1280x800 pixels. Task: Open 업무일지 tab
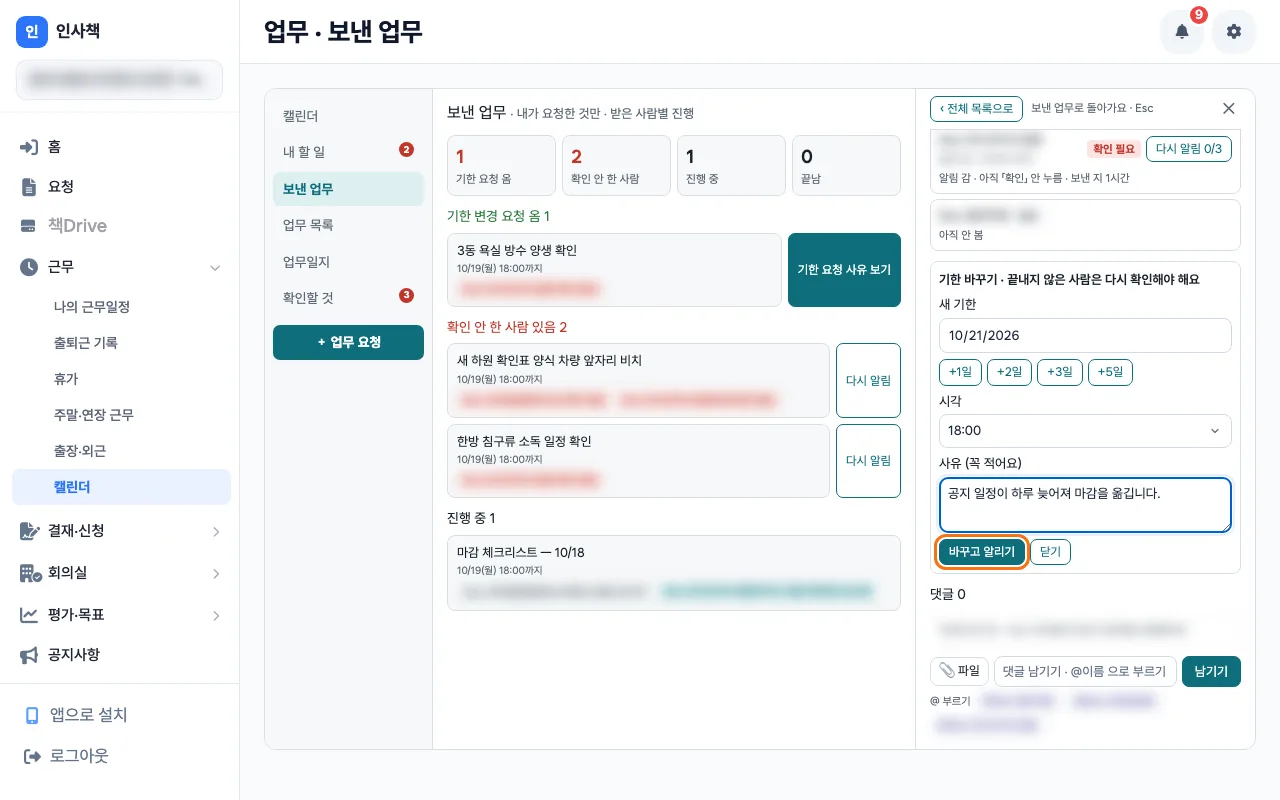[x=348, y=261]
